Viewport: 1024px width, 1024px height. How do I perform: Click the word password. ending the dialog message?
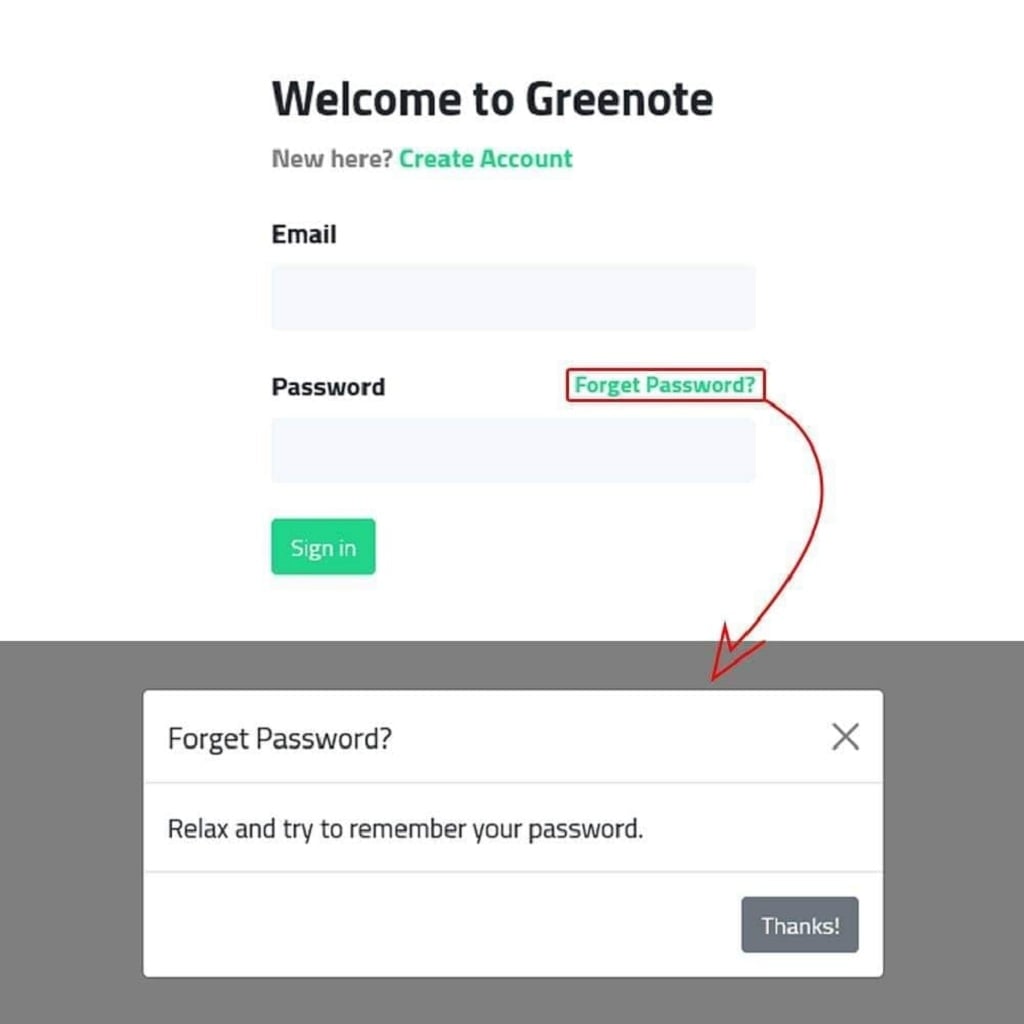click(x=585, y=829)
